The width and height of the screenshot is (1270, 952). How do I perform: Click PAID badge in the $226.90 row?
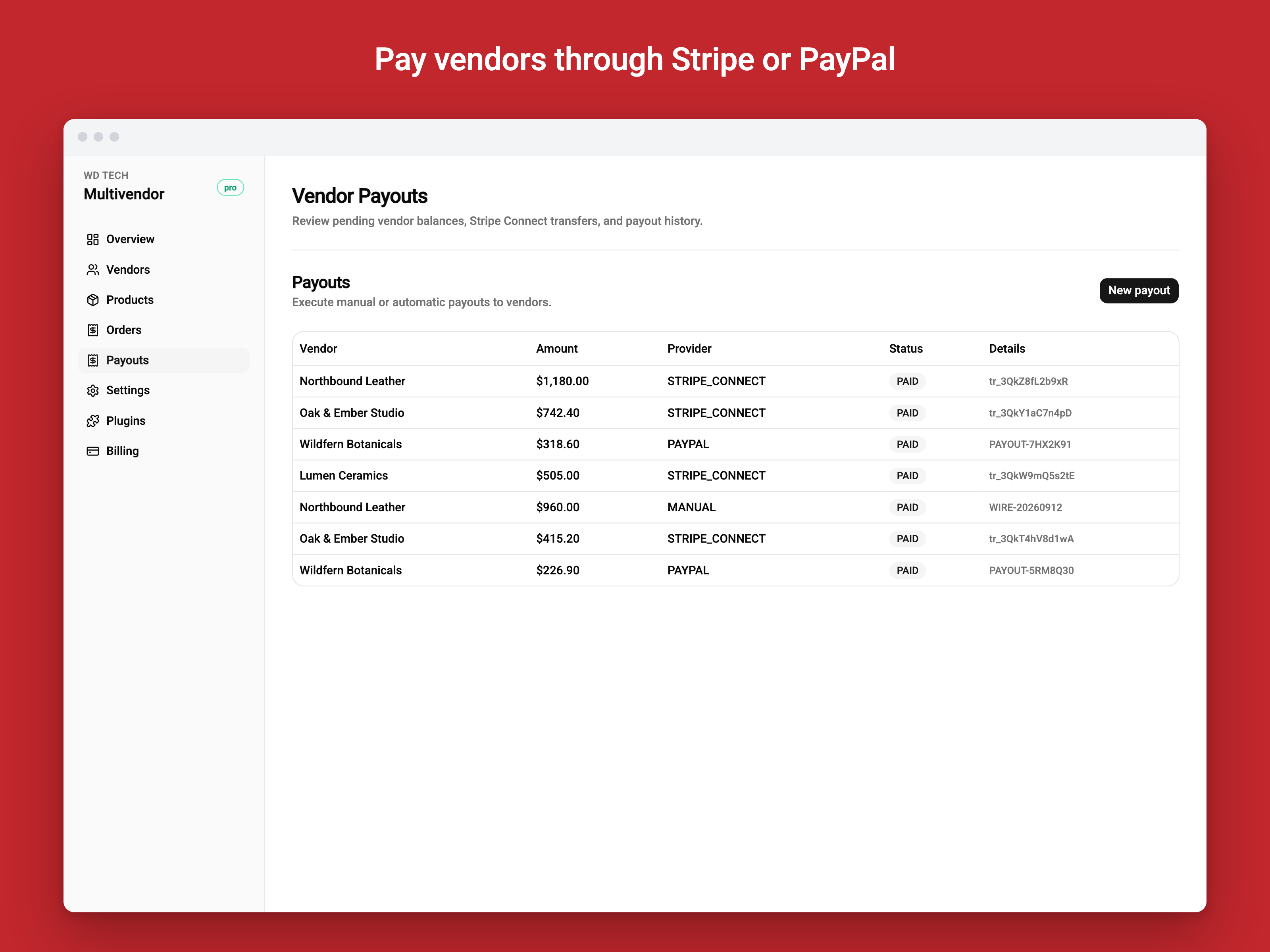click(907, 570)
